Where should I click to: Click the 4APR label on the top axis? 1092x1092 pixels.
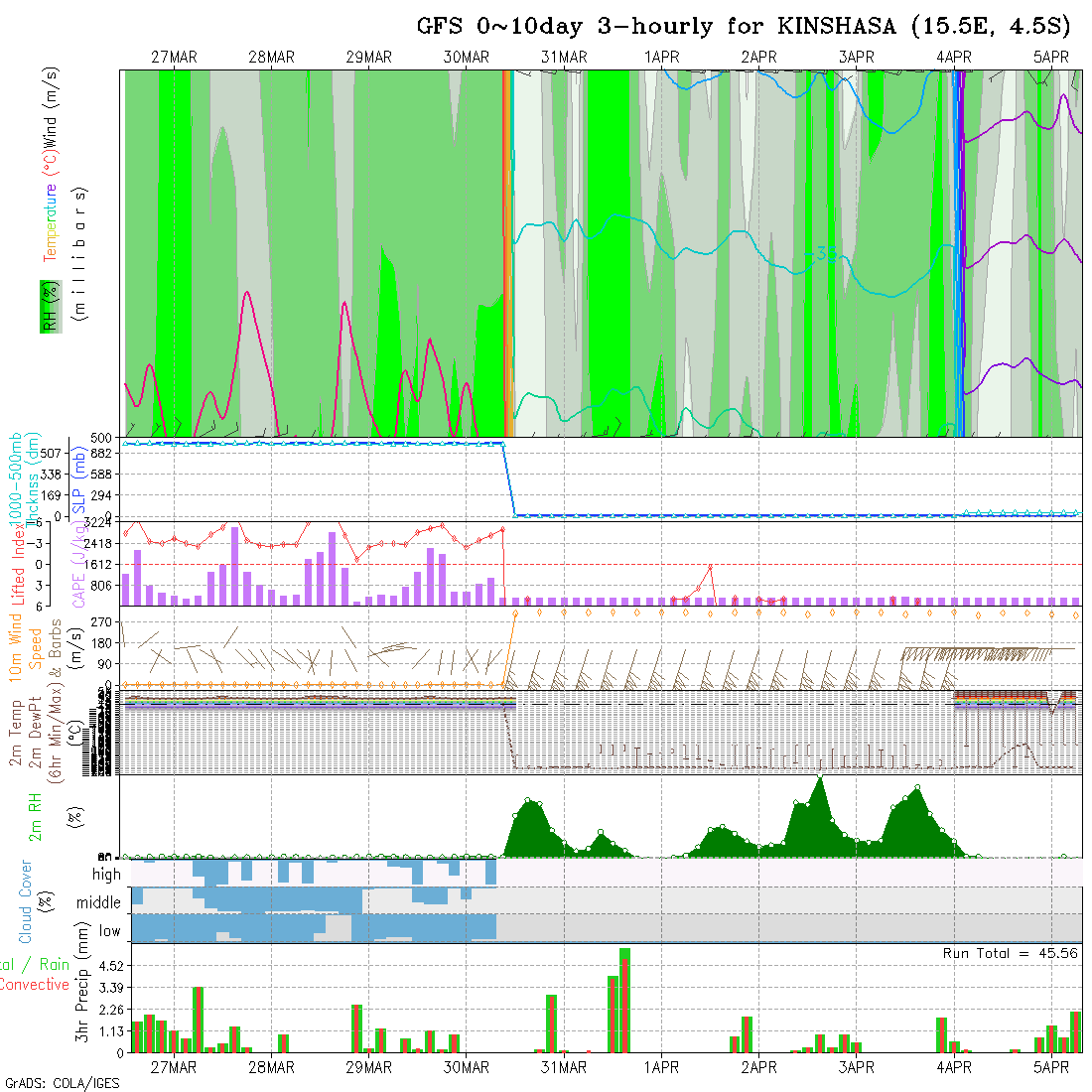click(x=954, y=58)
